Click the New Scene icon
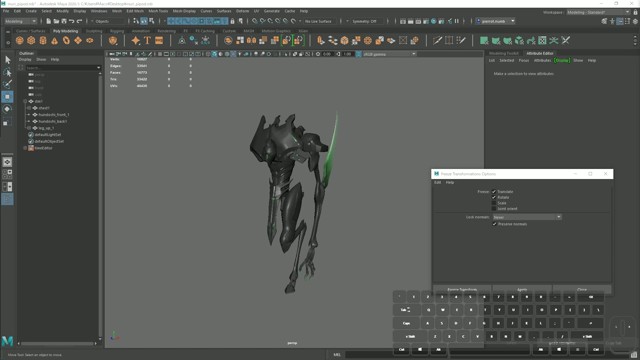640x360 pixels. click(x=49, y=21)
